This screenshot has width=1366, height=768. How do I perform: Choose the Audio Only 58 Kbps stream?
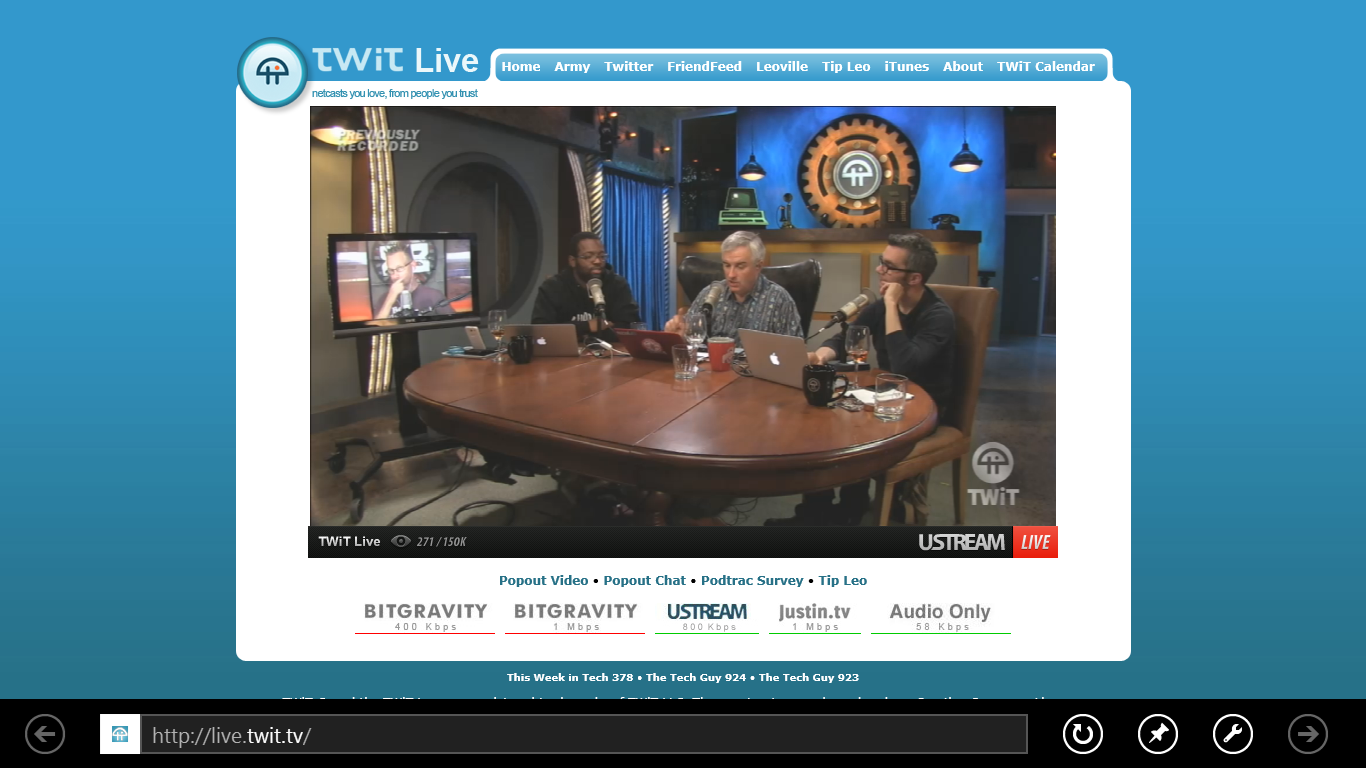pos(940,616)
